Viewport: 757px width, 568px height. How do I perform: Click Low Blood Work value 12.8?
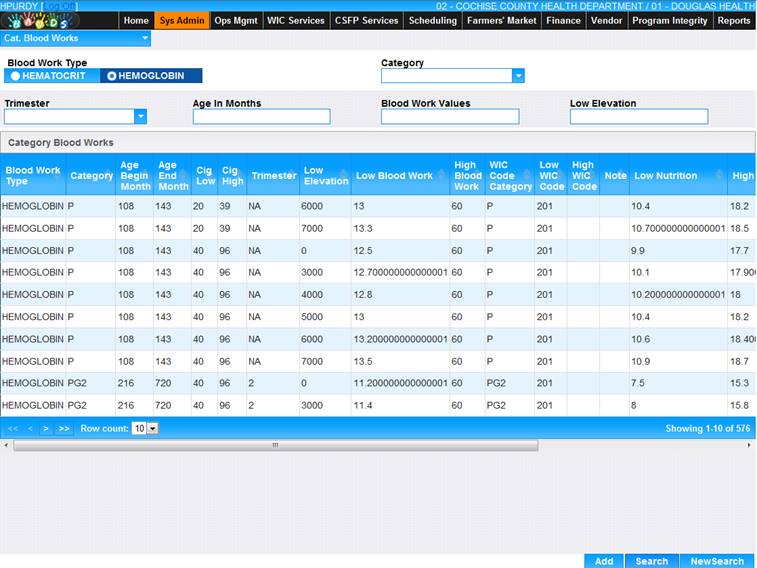coord(363,294)
